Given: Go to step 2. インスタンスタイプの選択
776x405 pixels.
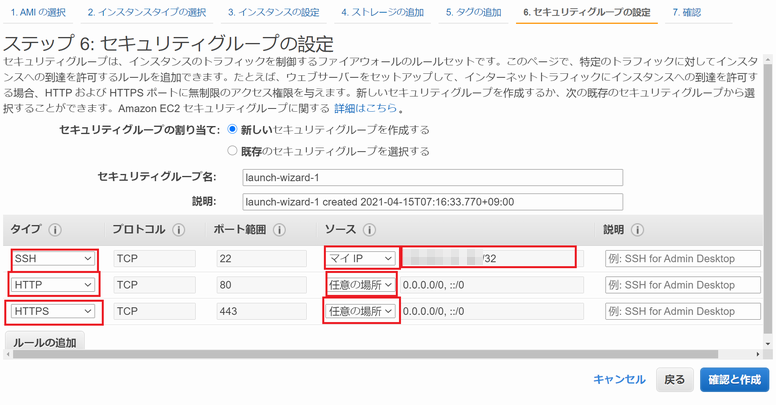Looking at the screenshot, I should coord(146,12).
